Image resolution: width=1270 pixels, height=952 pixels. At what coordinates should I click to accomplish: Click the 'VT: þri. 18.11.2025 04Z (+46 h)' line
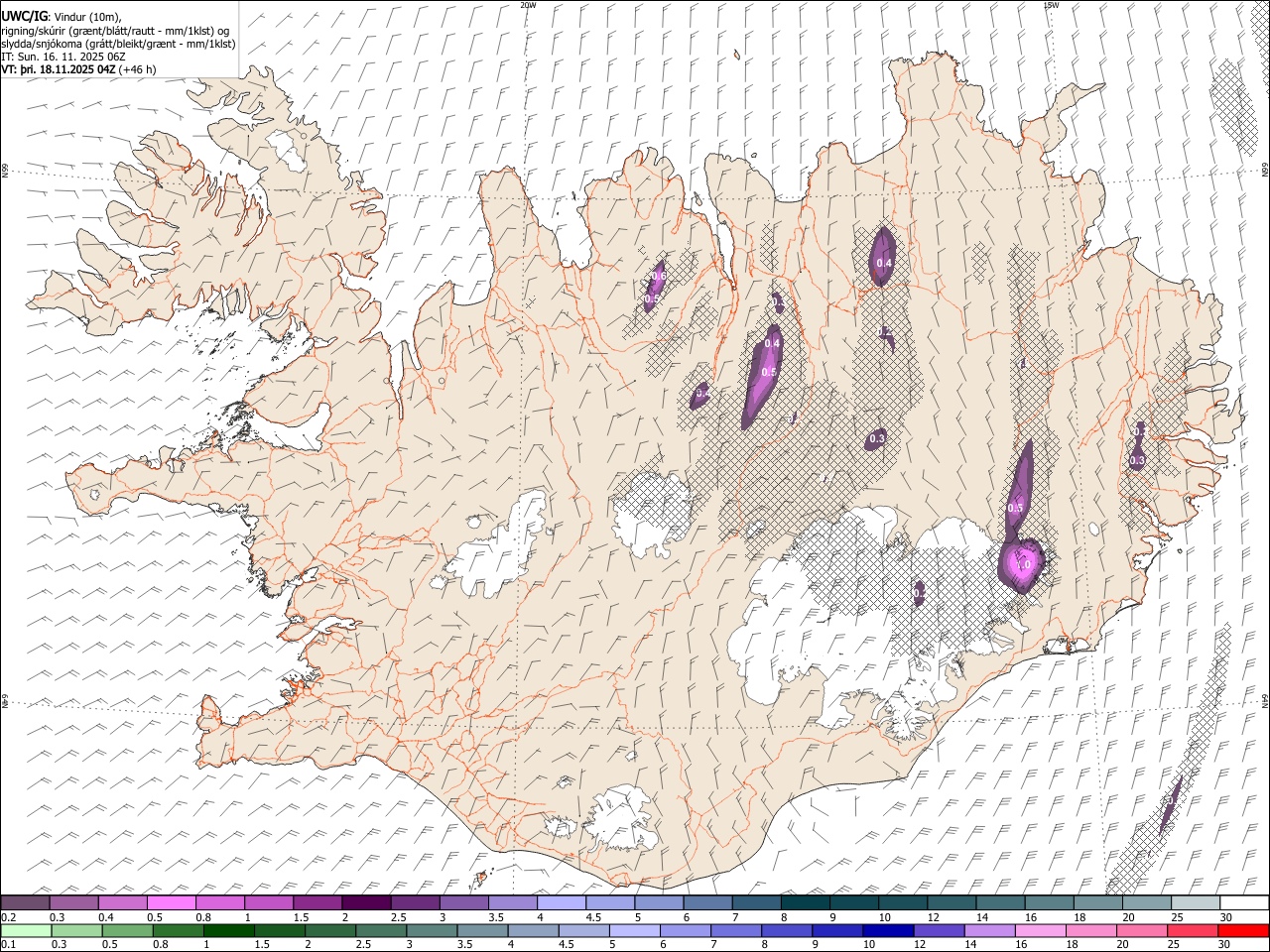click(78, 69)
